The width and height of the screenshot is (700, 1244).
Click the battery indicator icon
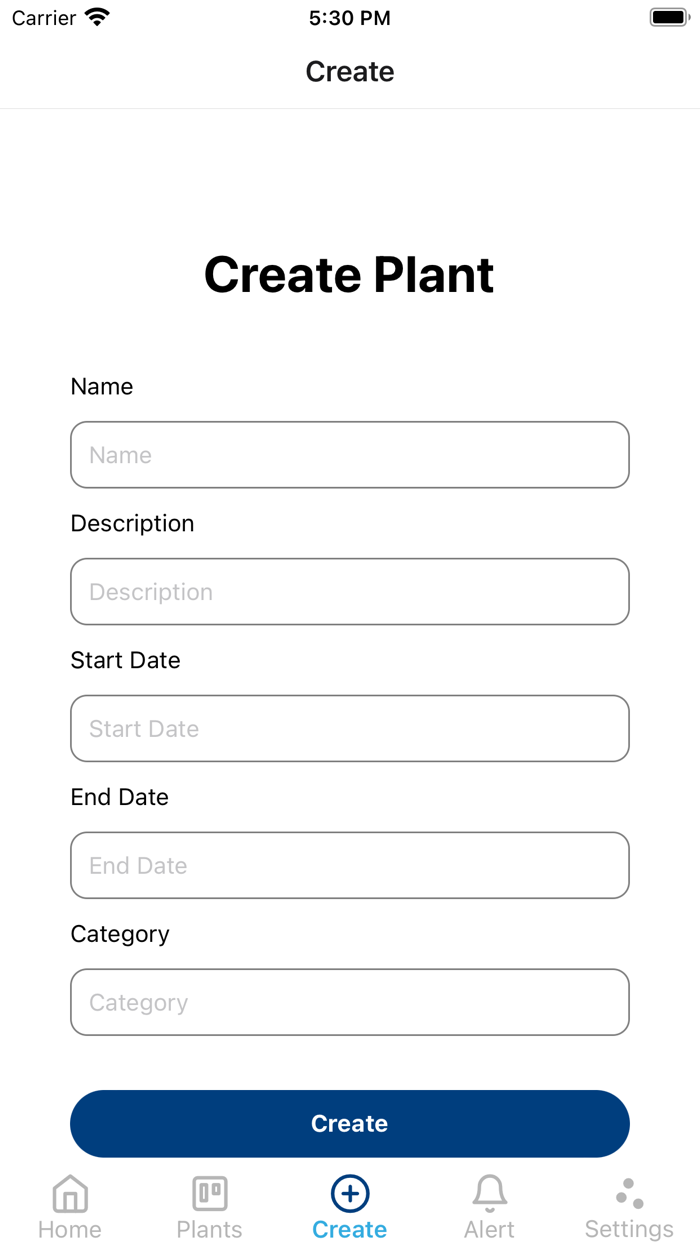tap(669, 18)
